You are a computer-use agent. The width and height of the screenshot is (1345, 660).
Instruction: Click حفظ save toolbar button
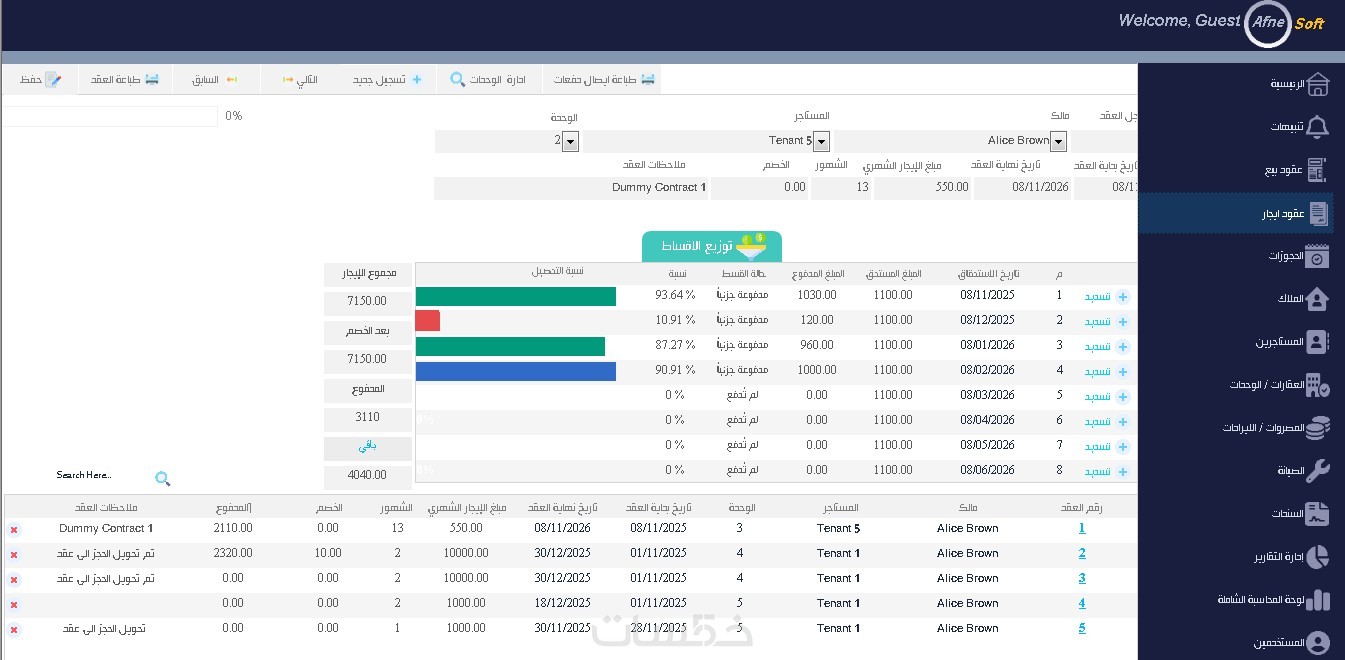(x=40, y=79)
